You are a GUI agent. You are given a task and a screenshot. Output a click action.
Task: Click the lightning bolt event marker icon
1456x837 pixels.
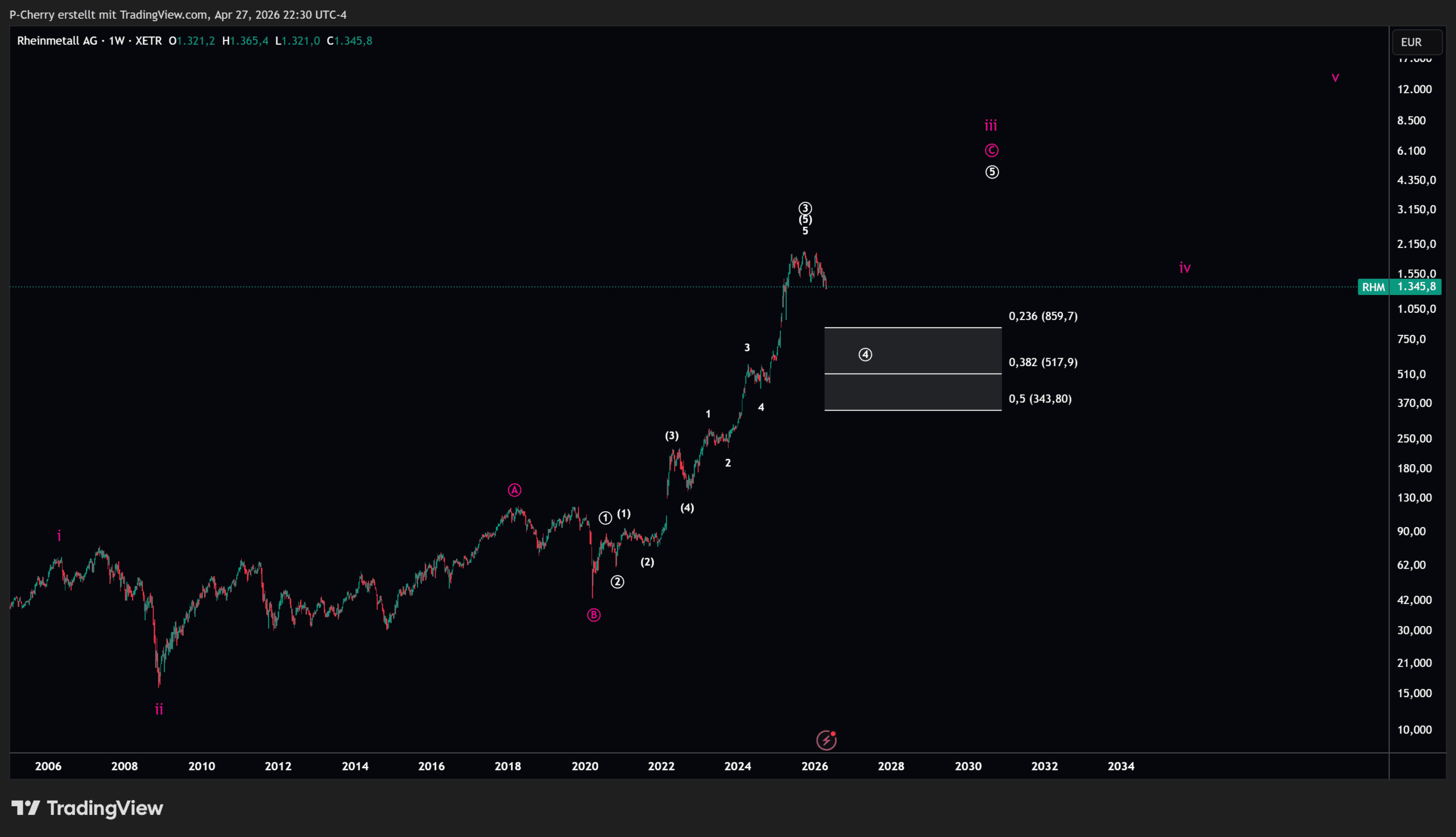click(826, 740)
